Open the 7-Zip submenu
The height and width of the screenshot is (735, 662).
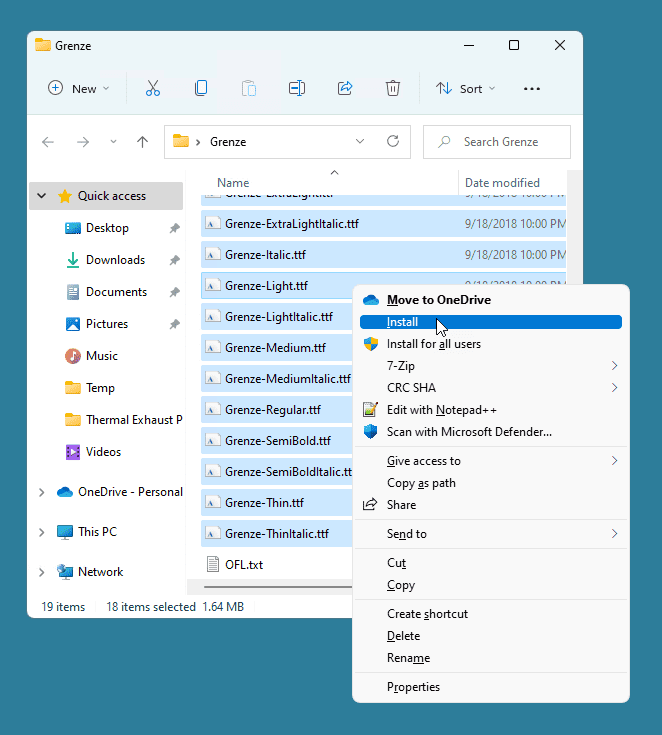(490, 366)
